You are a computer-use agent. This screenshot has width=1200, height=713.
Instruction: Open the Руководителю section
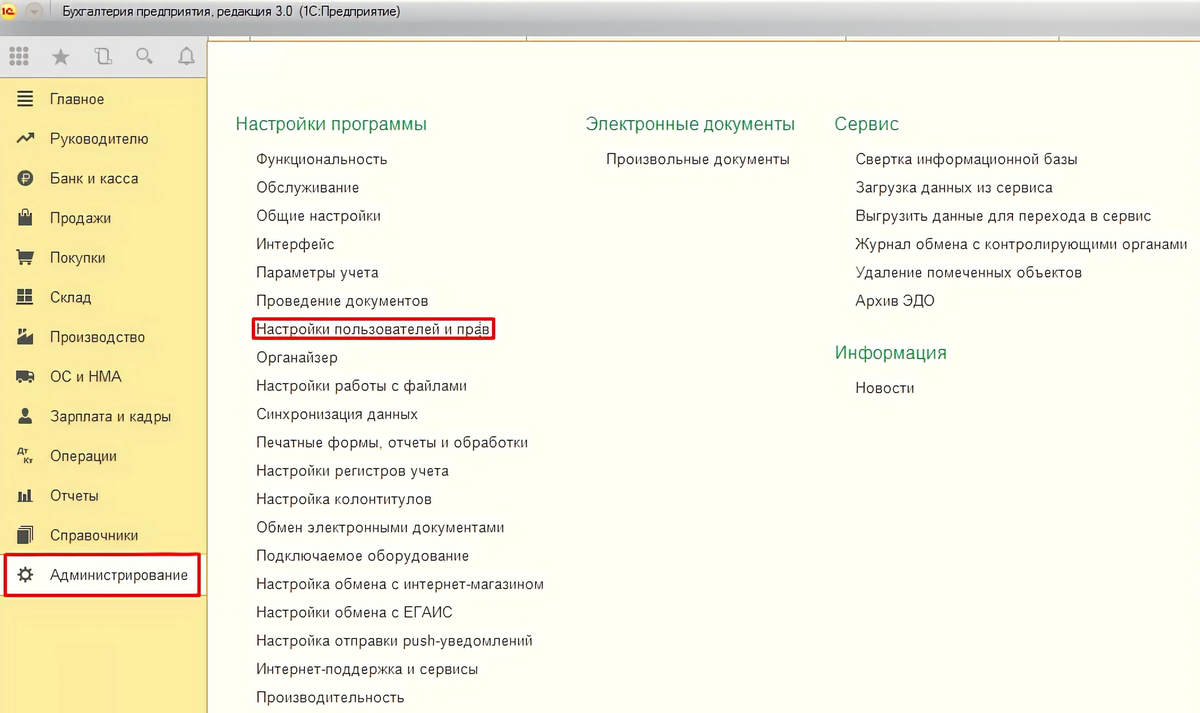pos(99,139)
